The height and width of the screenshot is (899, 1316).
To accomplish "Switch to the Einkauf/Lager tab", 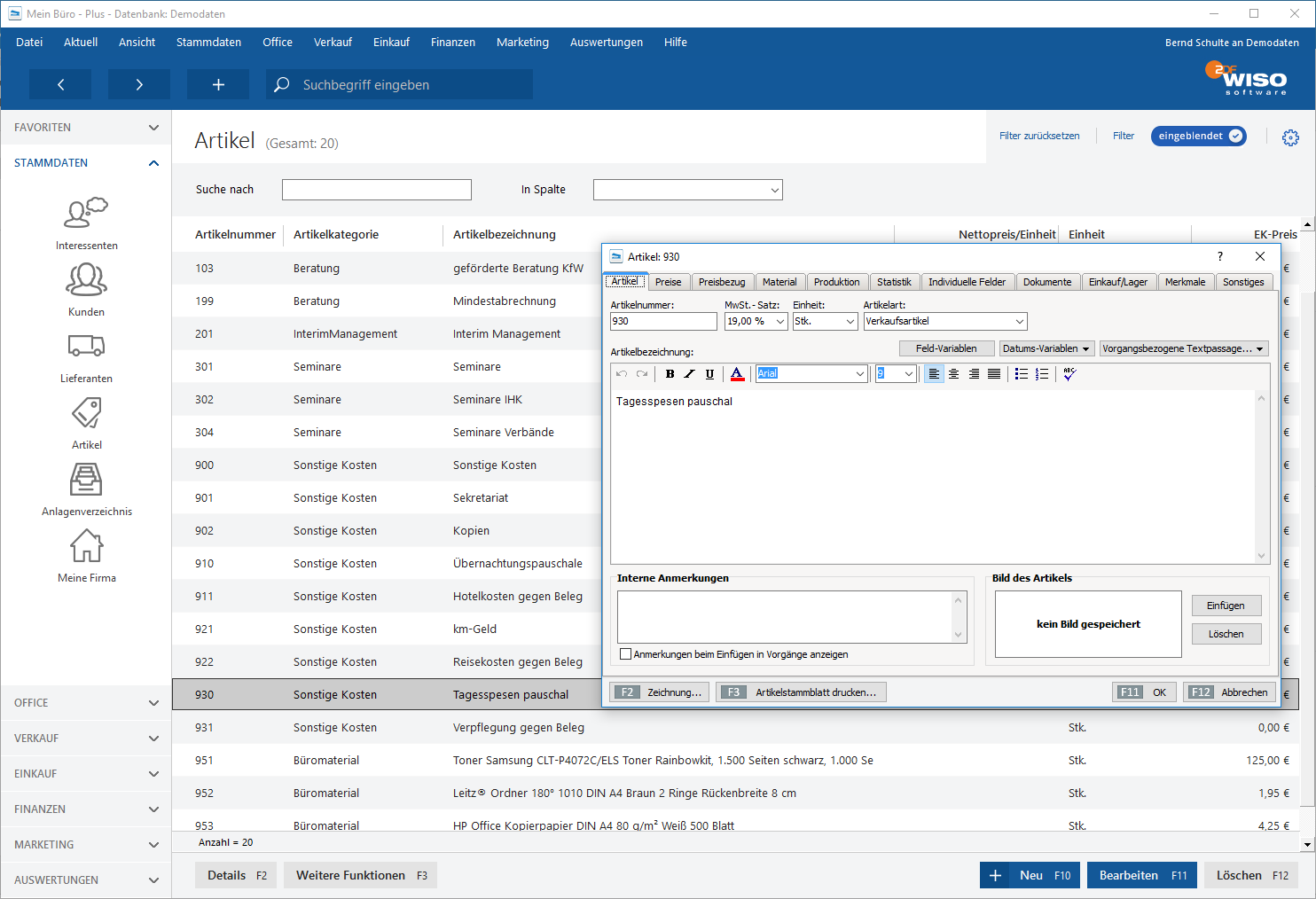I will [x=1118, y=282].
